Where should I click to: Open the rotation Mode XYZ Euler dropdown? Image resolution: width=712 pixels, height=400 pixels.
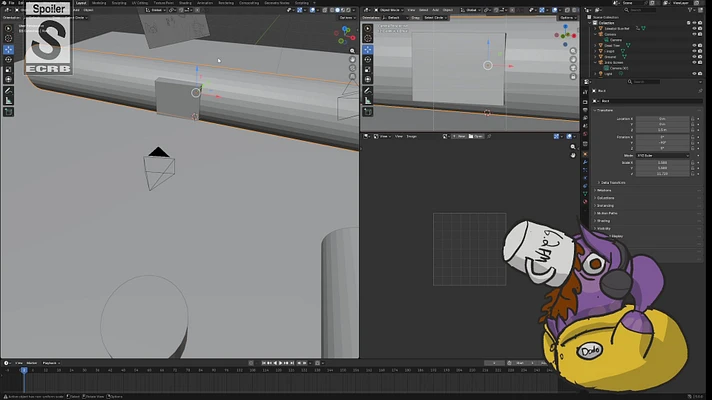point(663,155)
